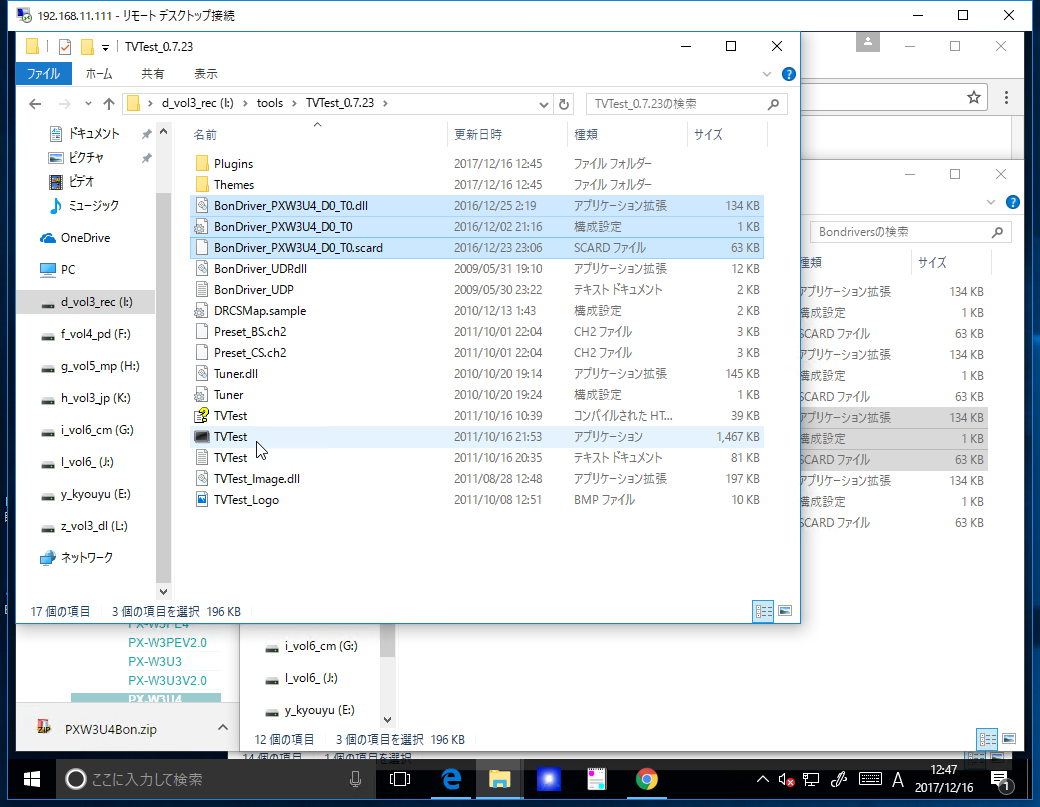
Task: Expand breadcrumb chevron after TVTest_0.7.23
Action: [385, 103]
